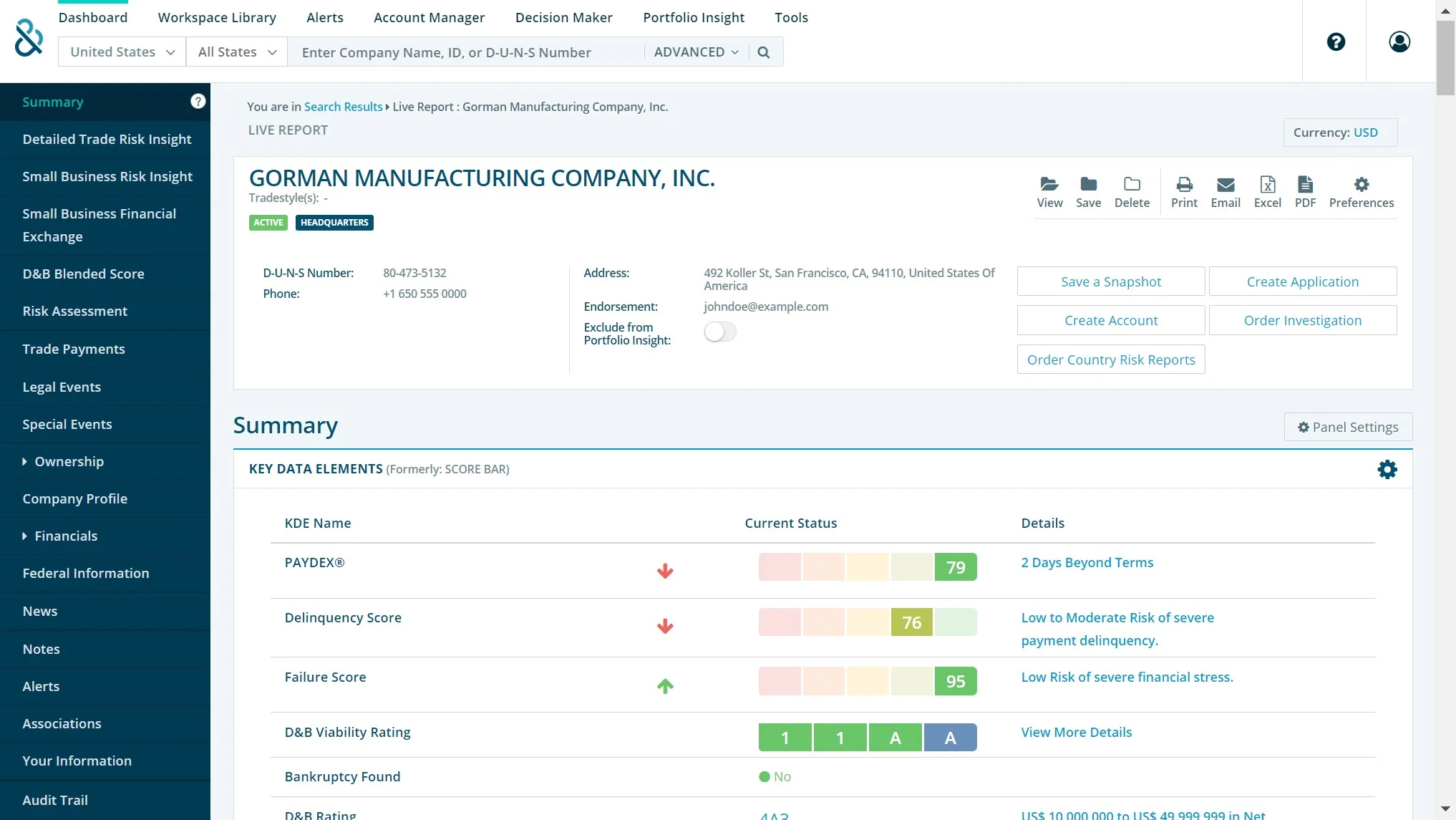1456x820 pixels.
Task: Click Order Country Risk Reports button
Action: (x=1111, y=360)
